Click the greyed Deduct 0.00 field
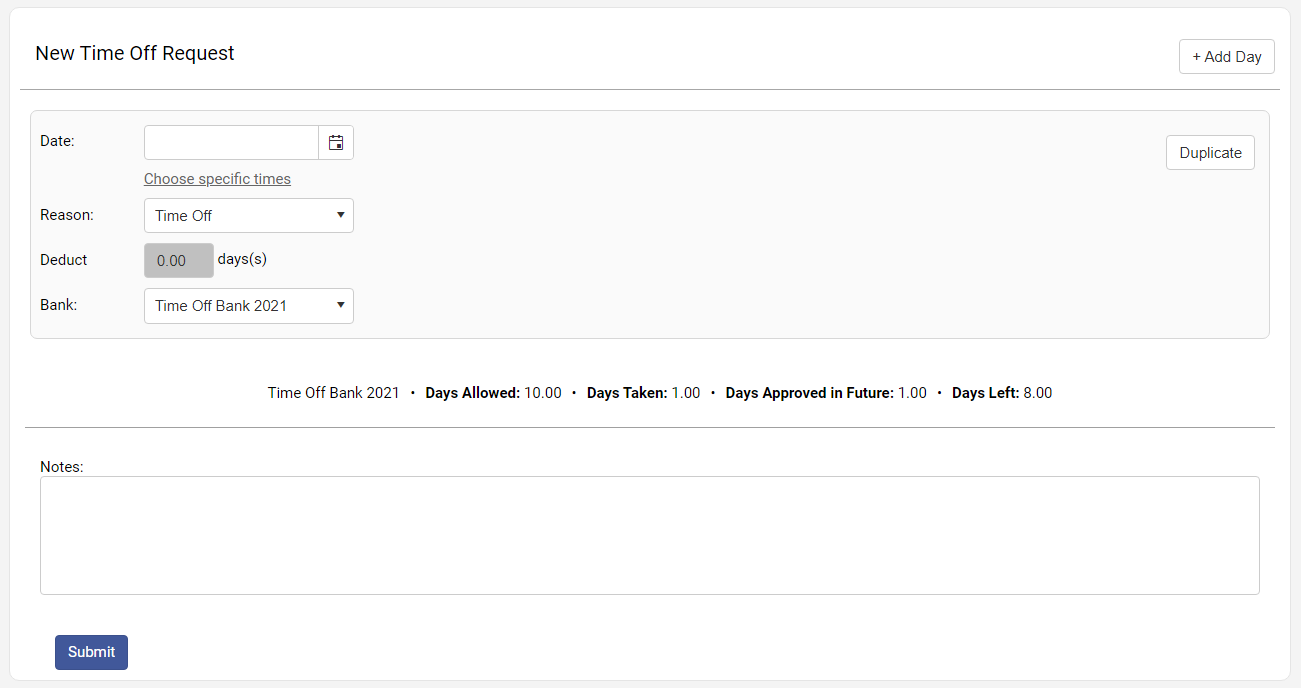Screen dimensions: 1301x688 coord(179,260)
